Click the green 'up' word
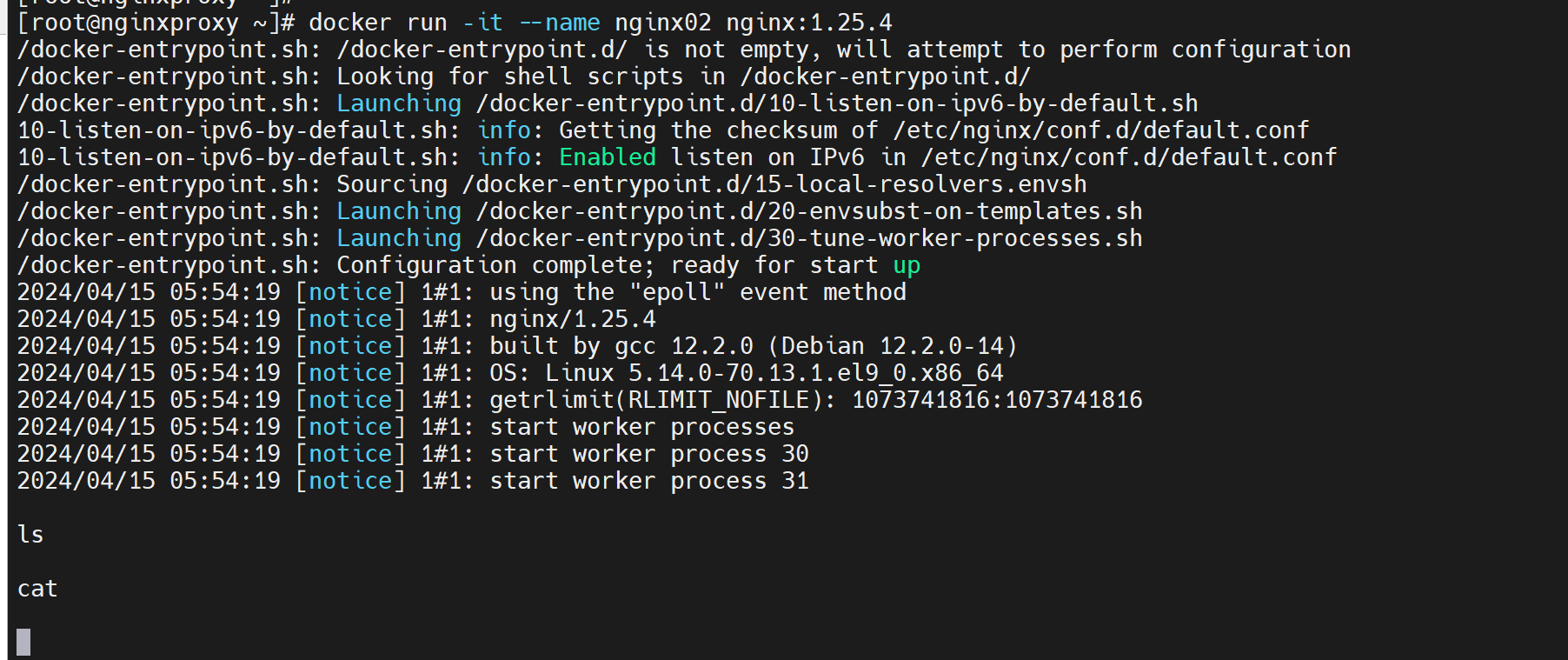Screen dimensions: 1568x660 coord(907,265)
